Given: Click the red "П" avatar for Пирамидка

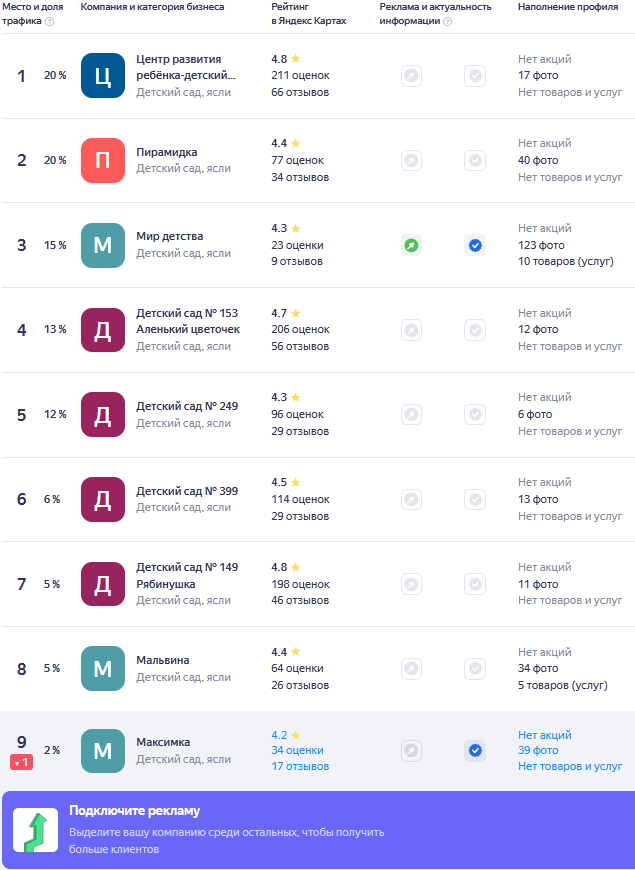Looking at the screenshot, I should (x=102, y=160).
